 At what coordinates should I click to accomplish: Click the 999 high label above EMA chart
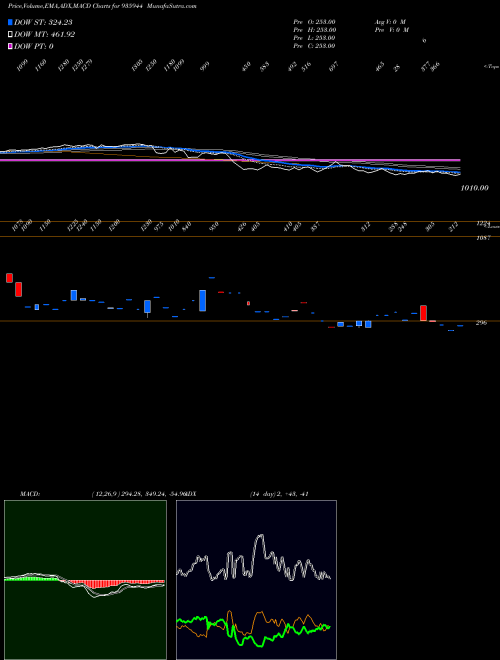point(205,67)
